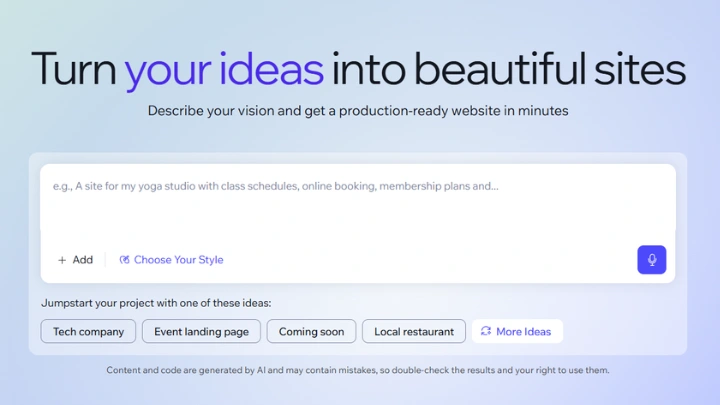
Task: Select the Tech company idea chip
Action: tap(88, 331)
